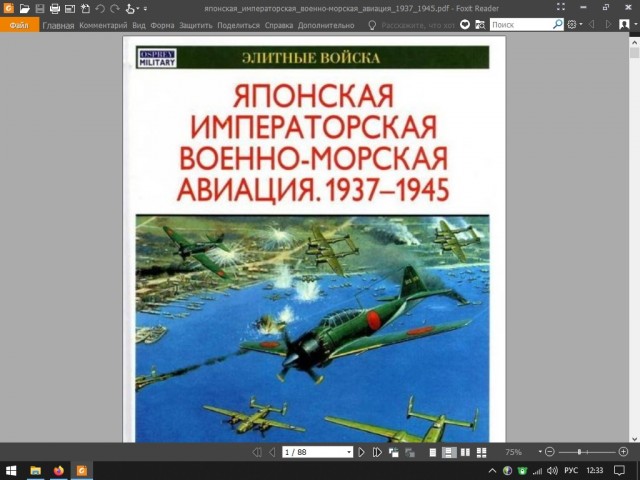Click the previous view icon
This screenshot has width=640, height=480.
[x=393, y=452]
